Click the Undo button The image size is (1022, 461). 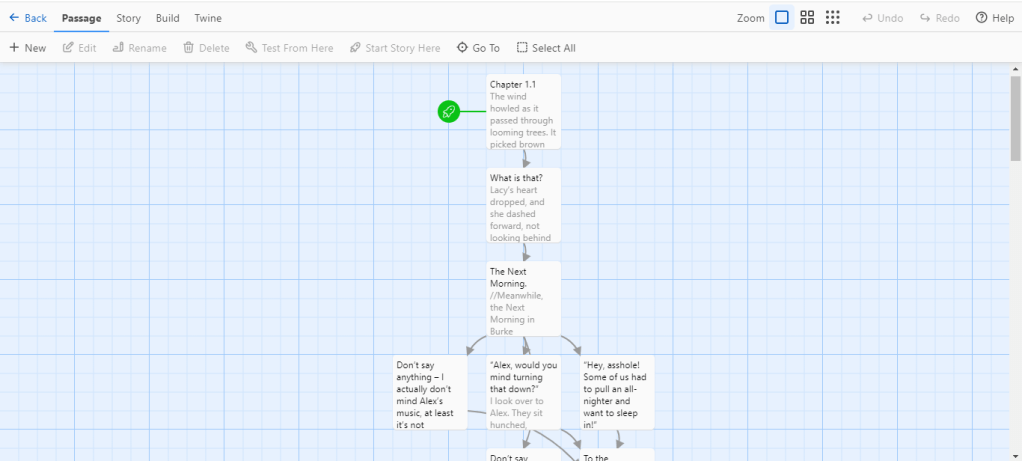882,18
